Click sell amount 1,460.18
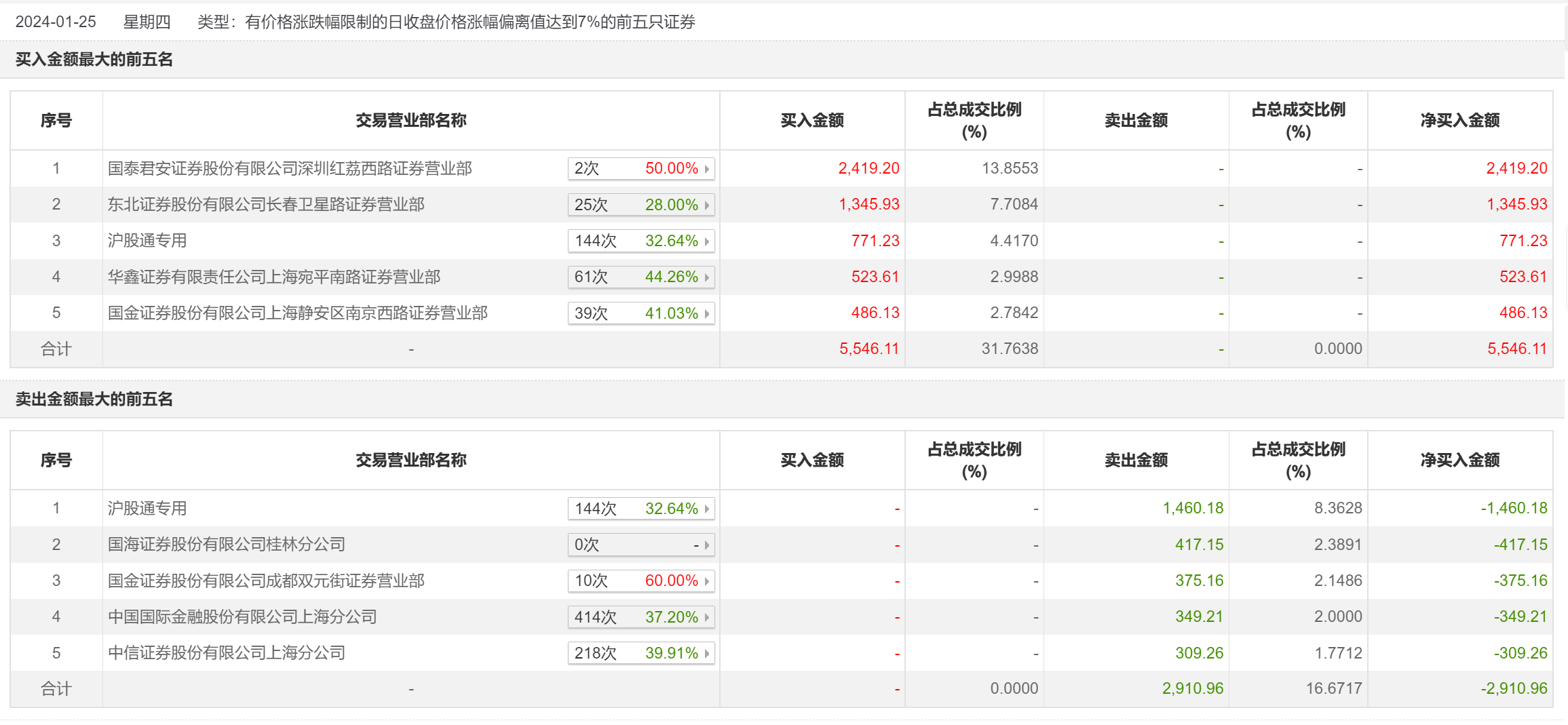The image size is (1568, 725). click(1193, 508)
